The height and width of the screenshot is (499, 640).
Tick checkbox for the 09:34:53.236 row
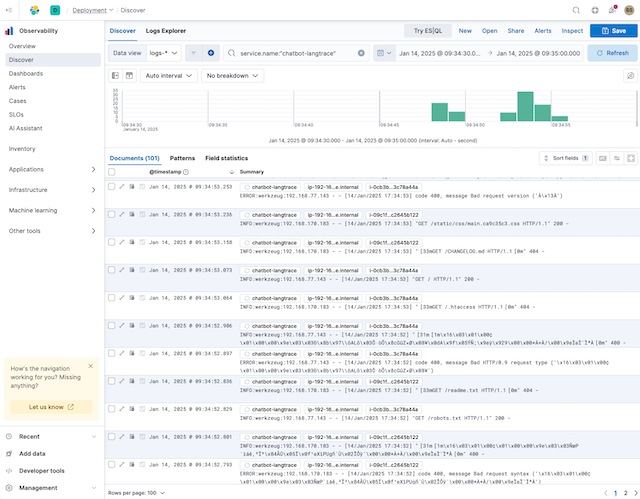coord(112,214)
